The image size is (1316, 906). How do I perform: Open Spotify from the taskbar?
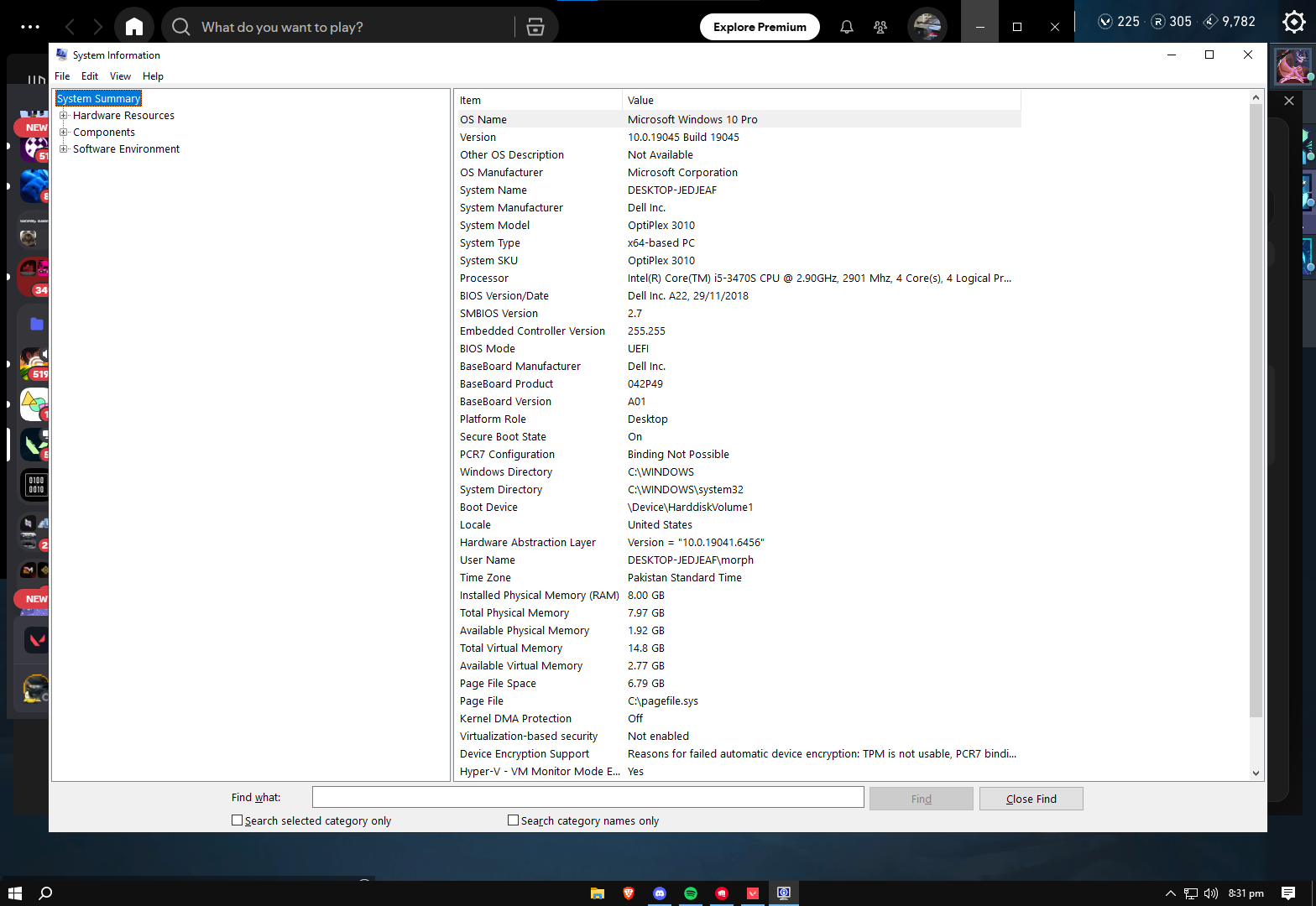coord(691,893)
